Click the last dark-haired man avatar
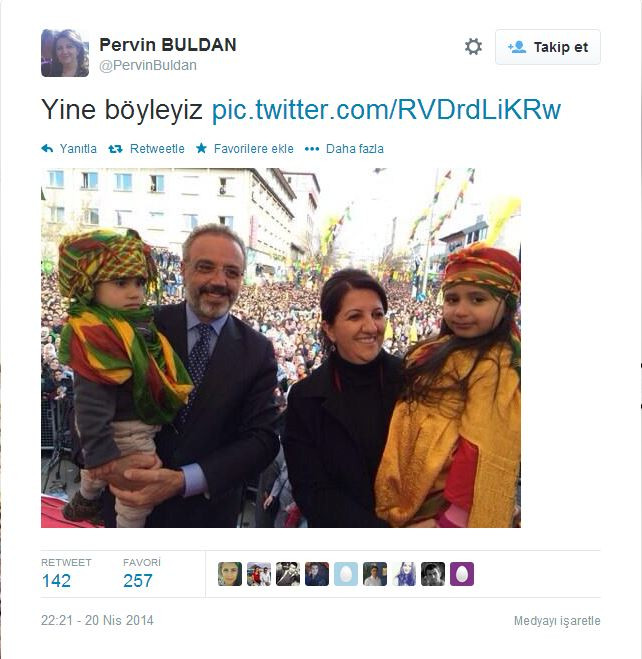Image resolution: width=642 pixels, height=659 pixels. click(x=433, y=574)
